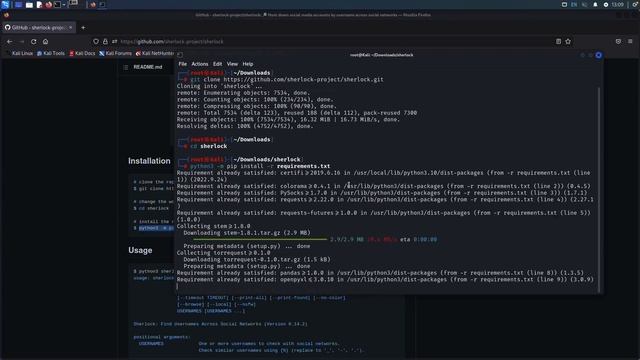Open the Kali Tools bookmark
Viewport: 640px width, 360px height.
tap(51, 53)
